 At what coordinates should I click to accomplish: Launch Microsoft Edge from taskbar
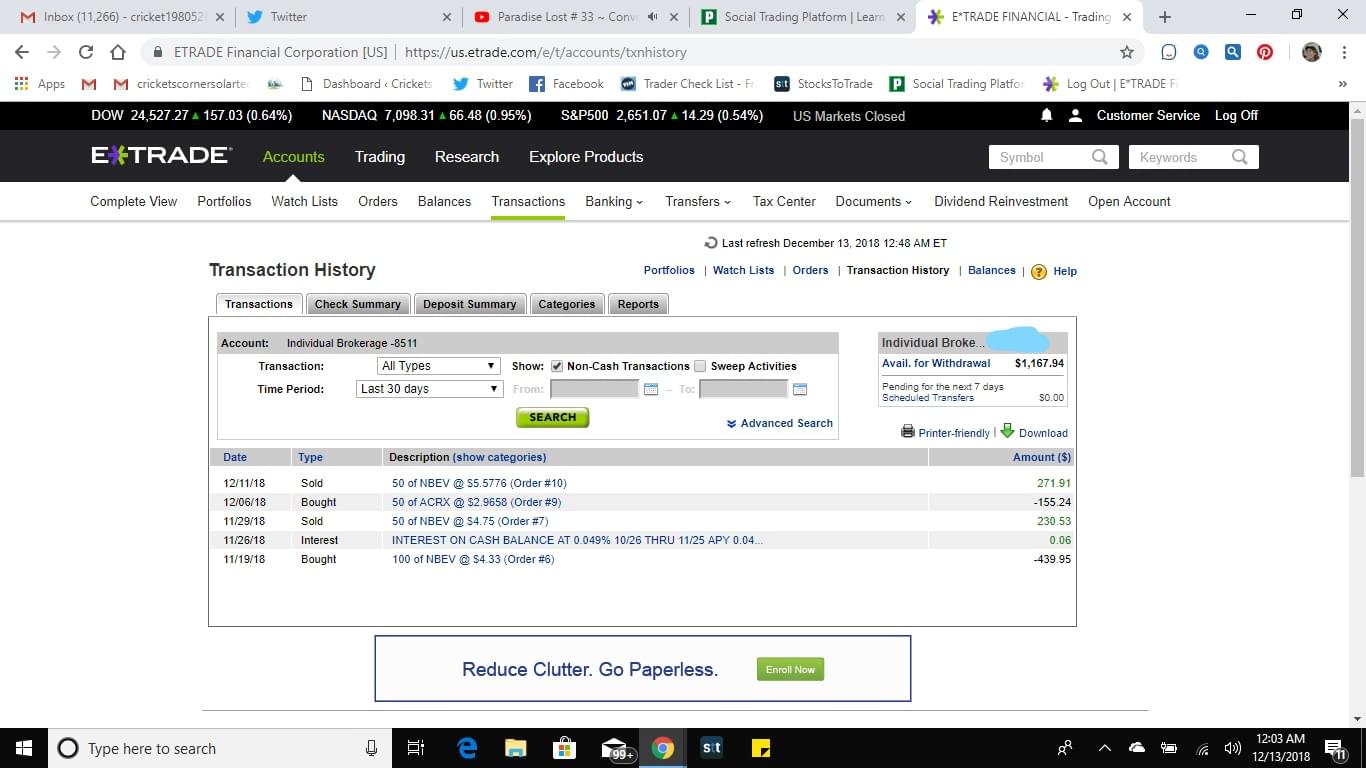tap(467, 748)
